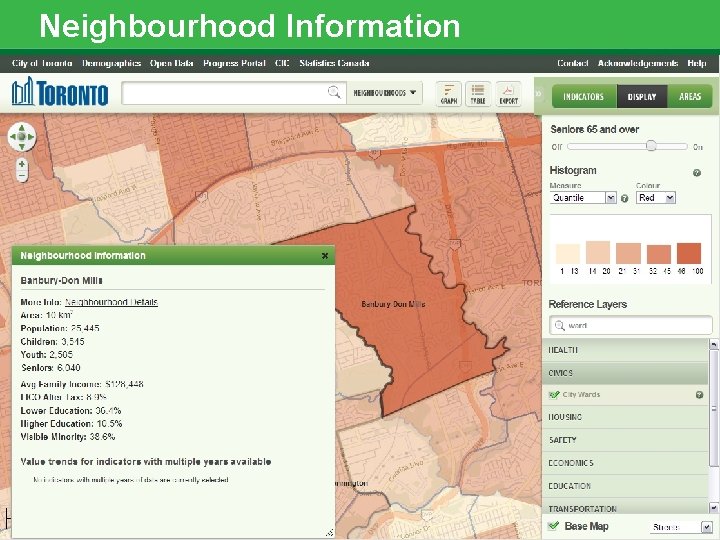
Task: Open Progress Portal link
Action: click(x=234, y=63)
